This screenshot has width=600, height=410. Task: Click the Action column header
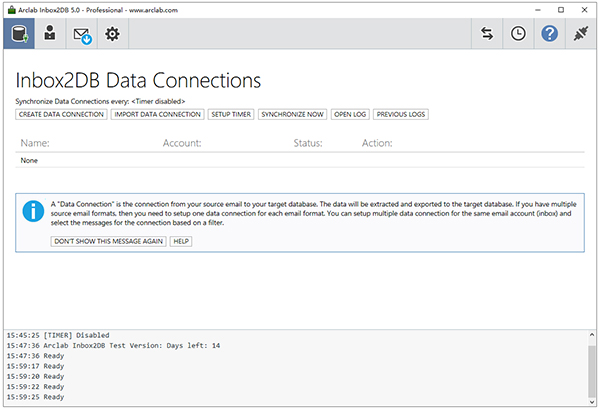click(x=377, y=143)
